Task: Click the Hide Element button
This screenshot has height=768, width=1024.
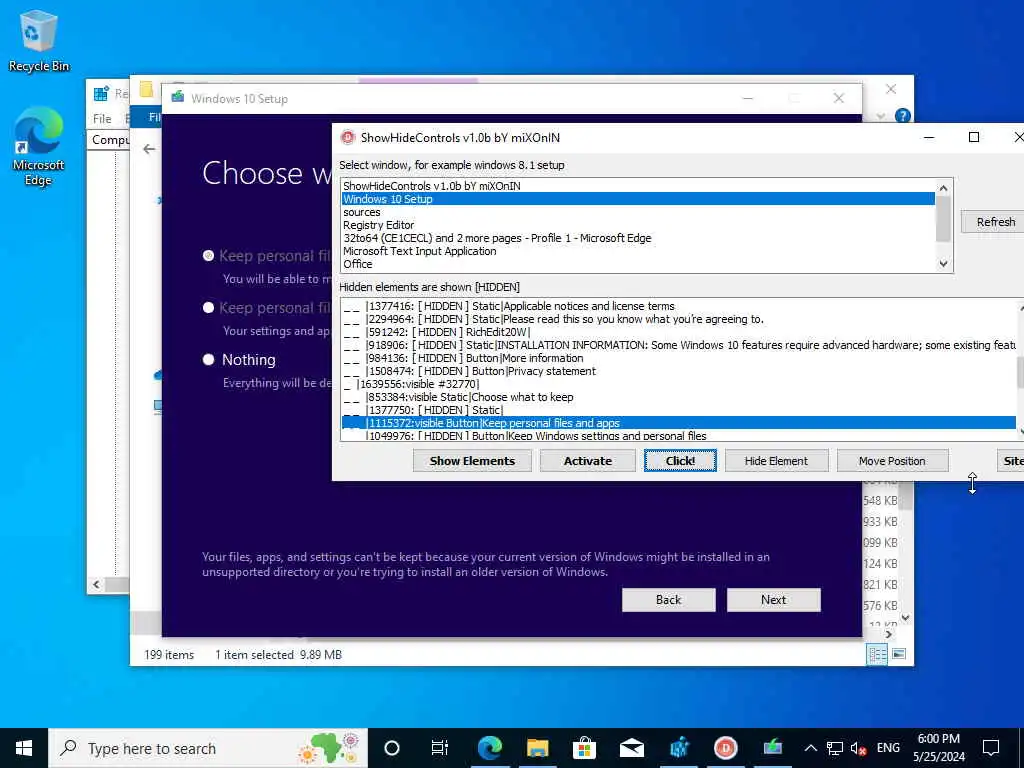Action: coord(776,460)
